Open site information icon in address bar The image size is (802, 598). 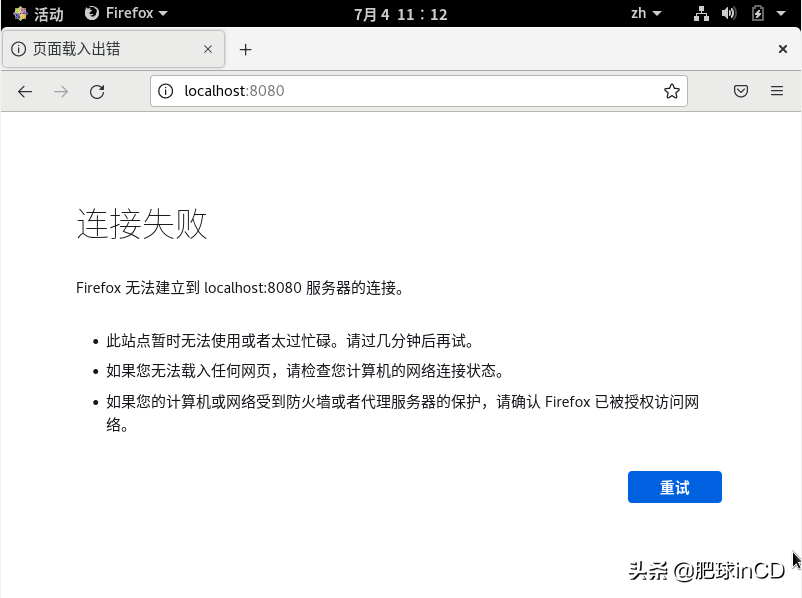165,91
